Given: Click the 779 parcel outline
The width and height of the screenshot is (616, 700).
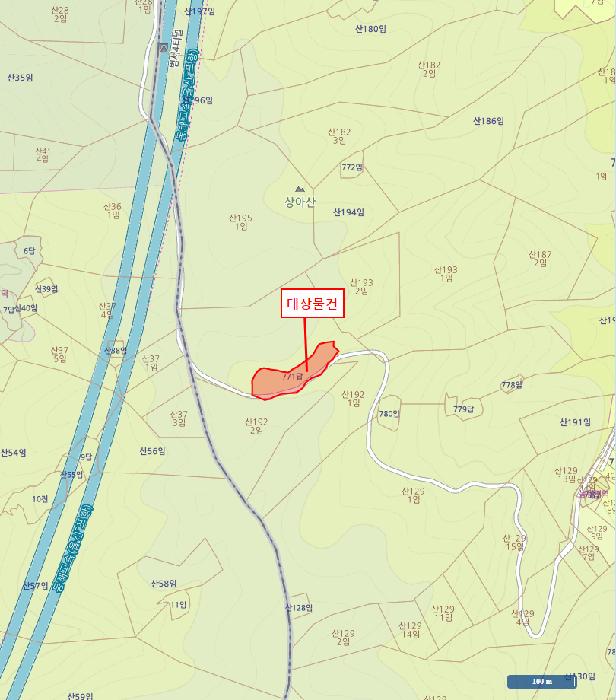Looking at the screenshot, I should pyautogui.click(x=463, y=407).
